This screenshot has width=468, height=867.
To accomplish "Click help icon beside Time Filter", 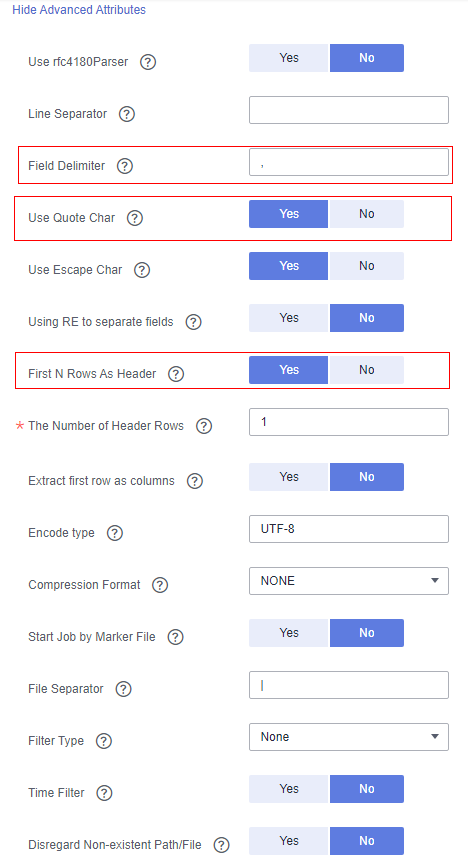I will (104, 793).
